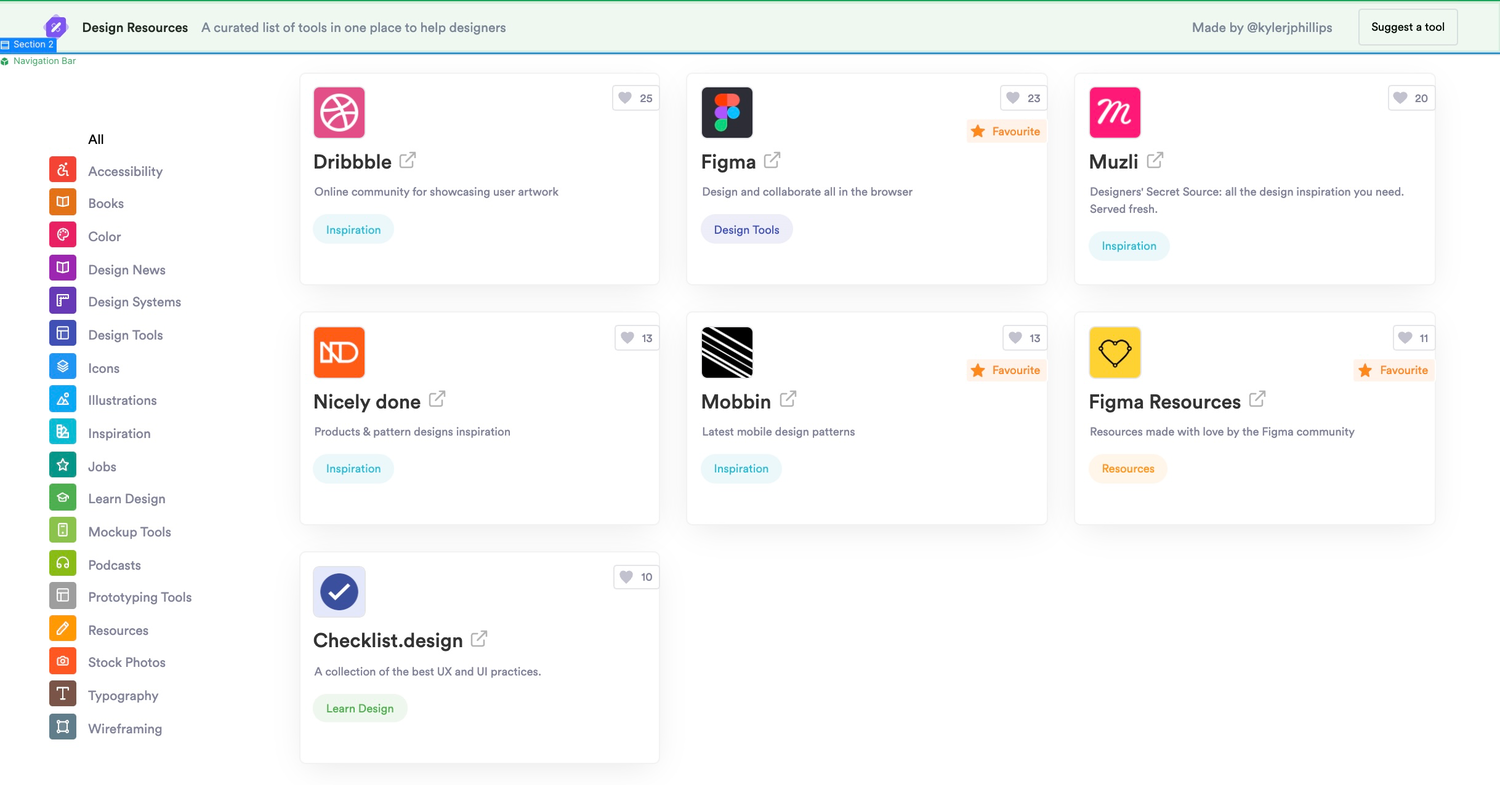The width and height of the screenshot is (1500, 785).
Task: Click the Design Tools category icon
Action: pos(63,333)
